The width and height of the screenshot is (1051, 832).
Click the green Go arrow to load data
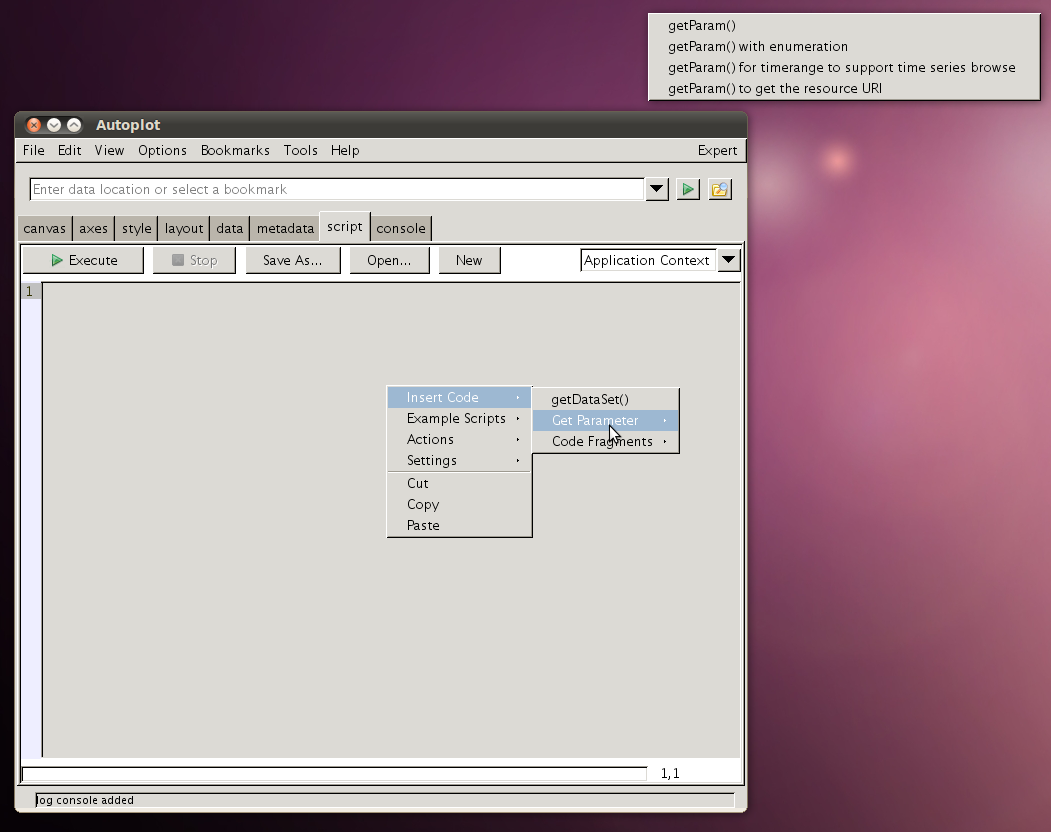tap(688, 189)
